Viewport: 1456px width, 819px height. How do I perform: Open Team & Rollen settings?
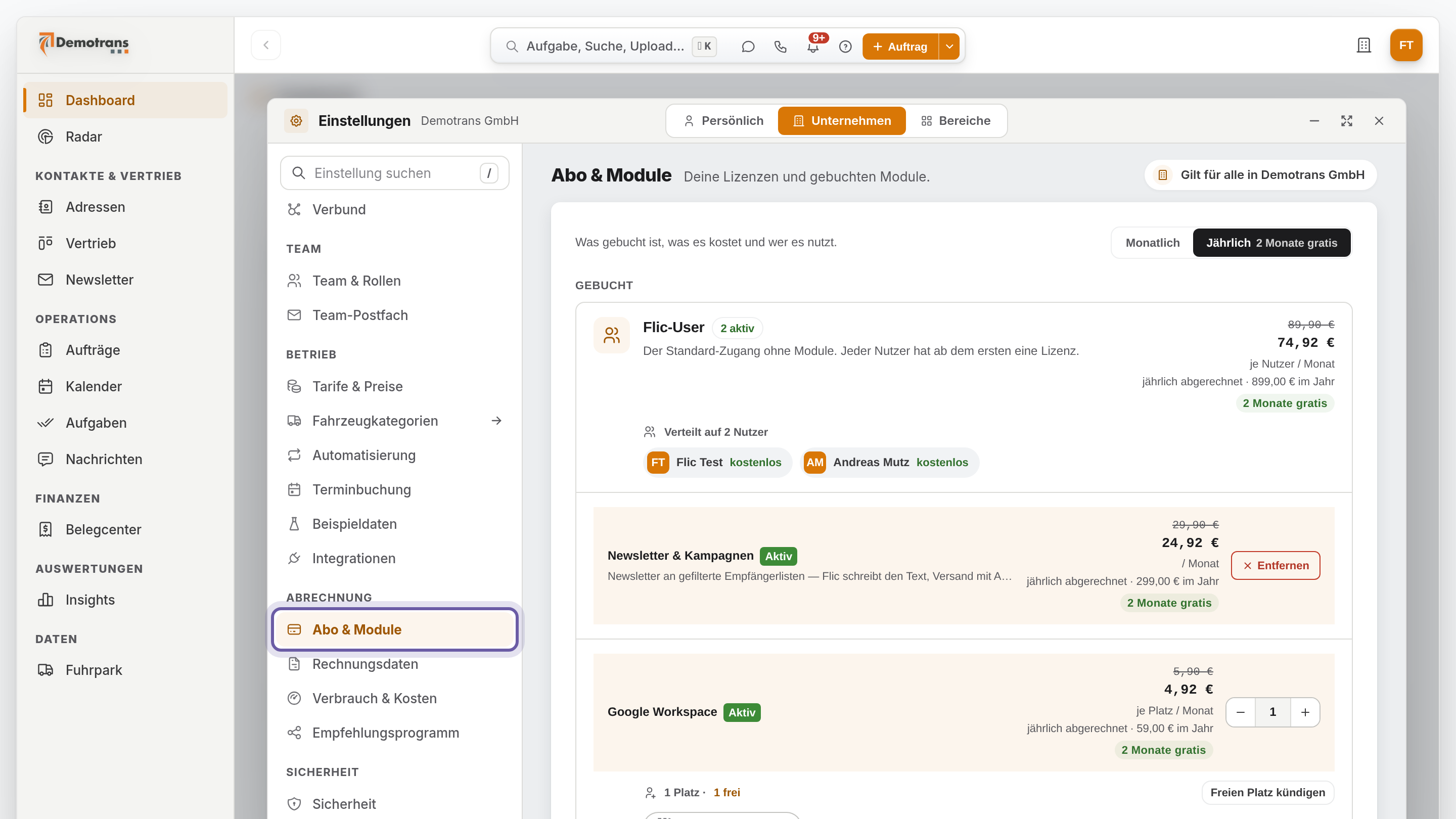click(394, 281)
